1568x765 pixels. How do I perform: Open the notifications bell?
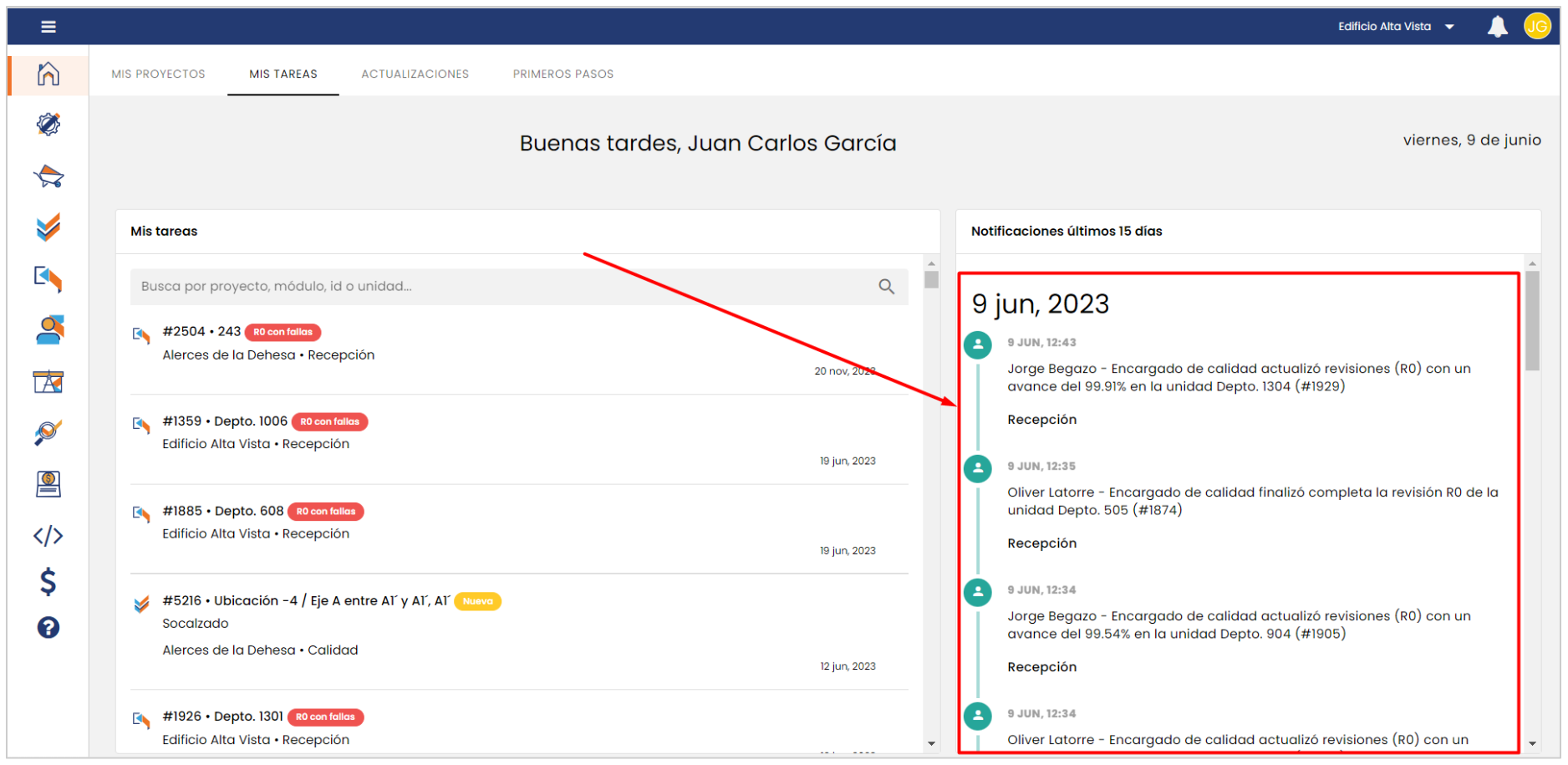point(1497,27)
